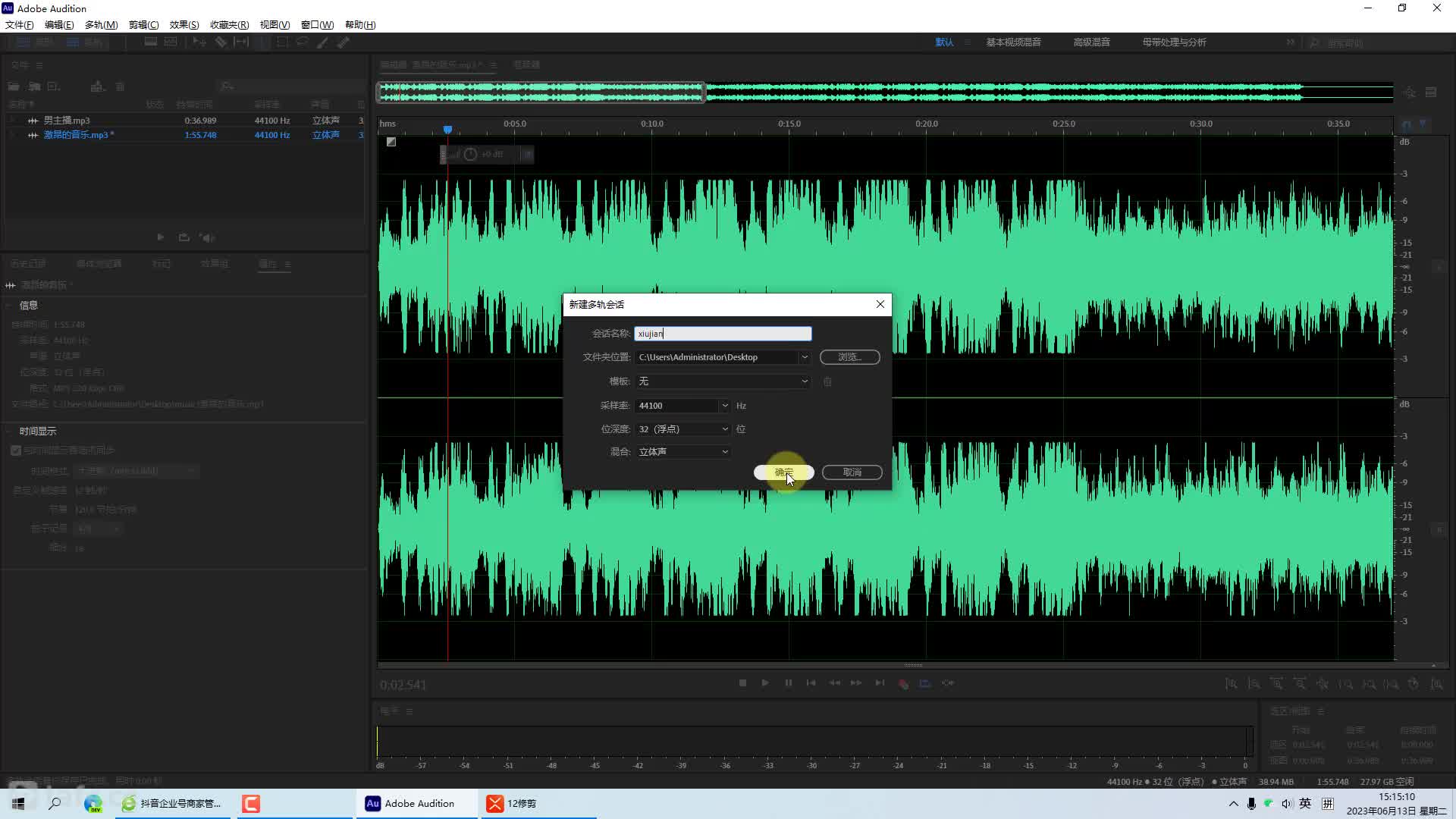The height and width of the screenshot is (819, 1456).
Task: Close the 新建多轨会话 dialog
Action: pos(880,304)
